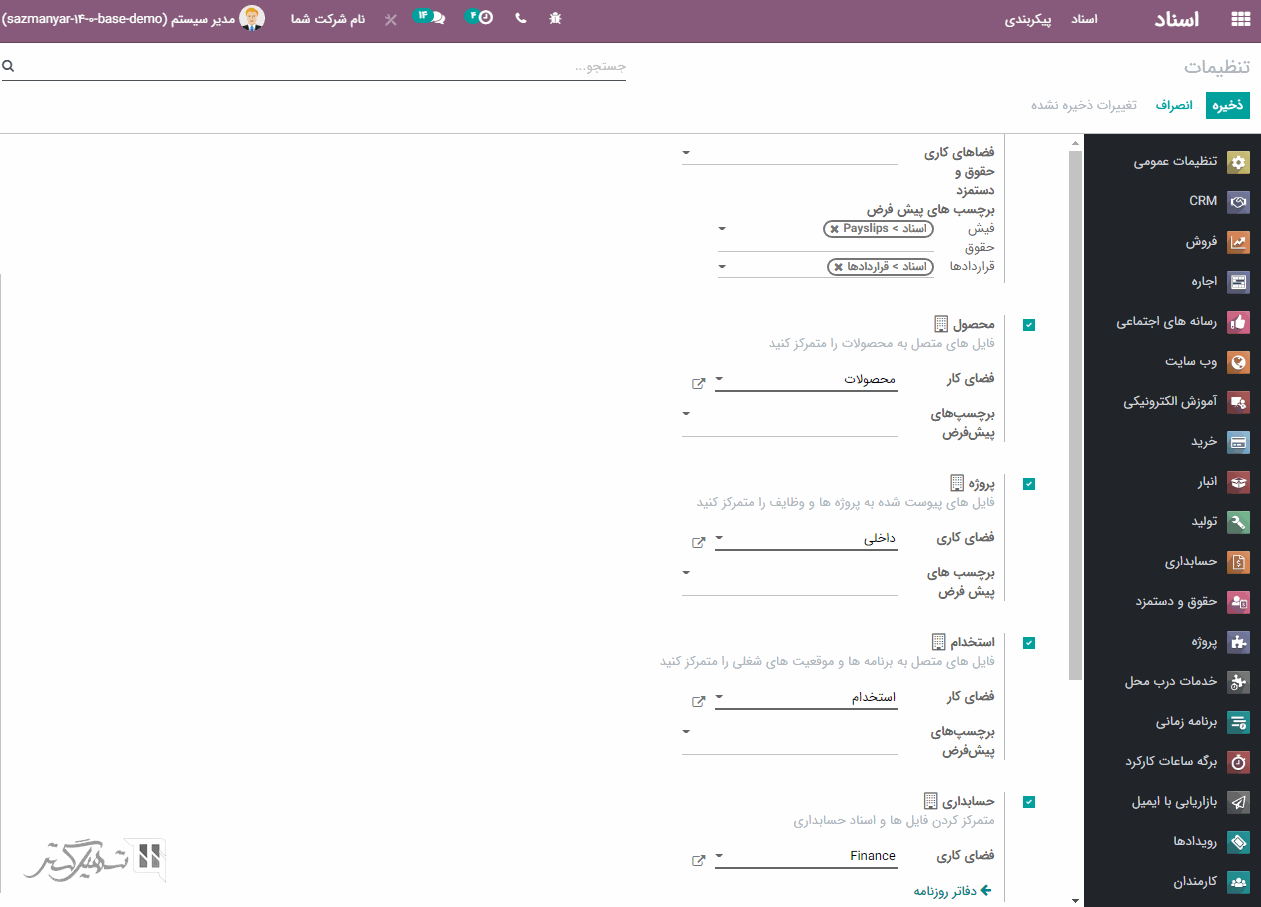Open the apps grid menu icon

(x=1240, y=19)
